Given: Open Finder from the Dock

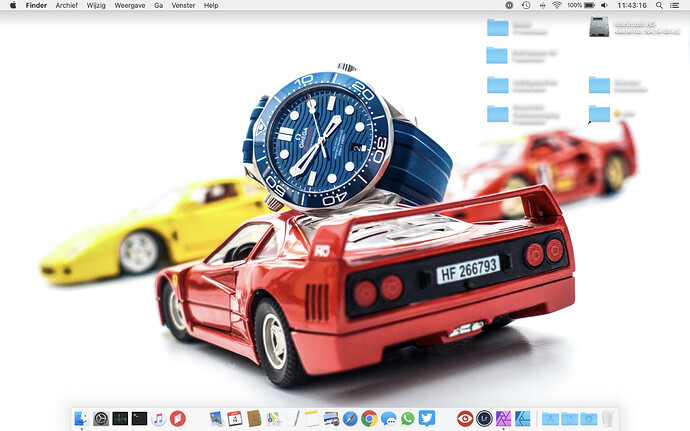Looking at the screenshot, I should [x=81, y=418].
